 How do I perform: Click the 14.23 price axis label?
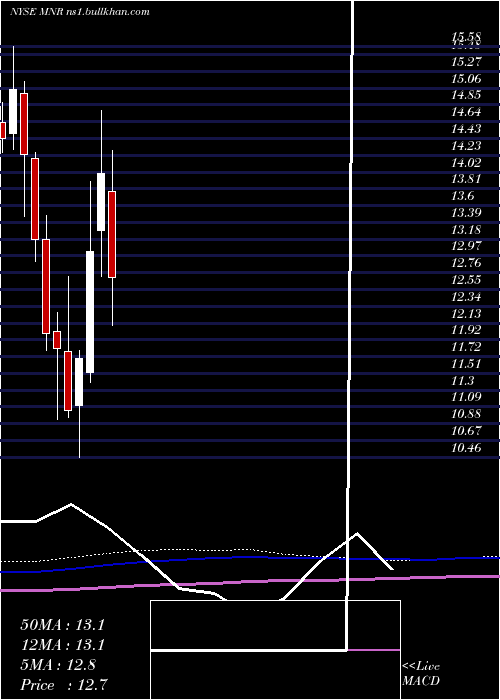pos(466,146)
